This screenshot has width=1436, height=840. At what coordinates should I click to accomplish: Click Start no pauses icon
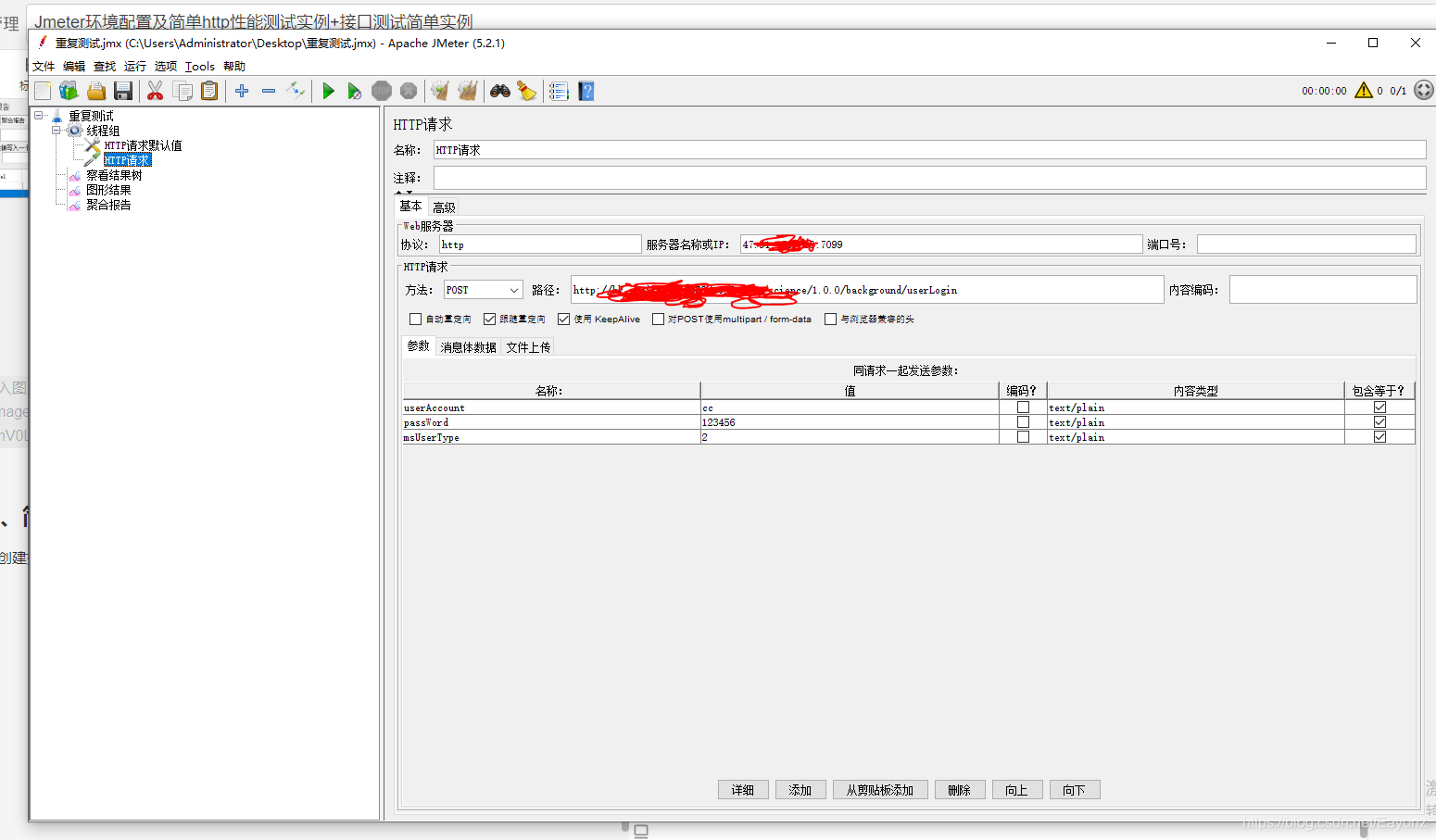pyautogui.click(x=354, y=91)
